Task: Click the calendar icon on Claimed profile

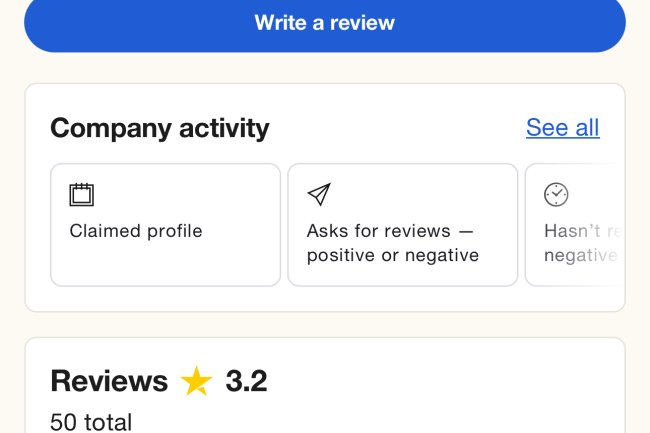Action: point(81,194)
